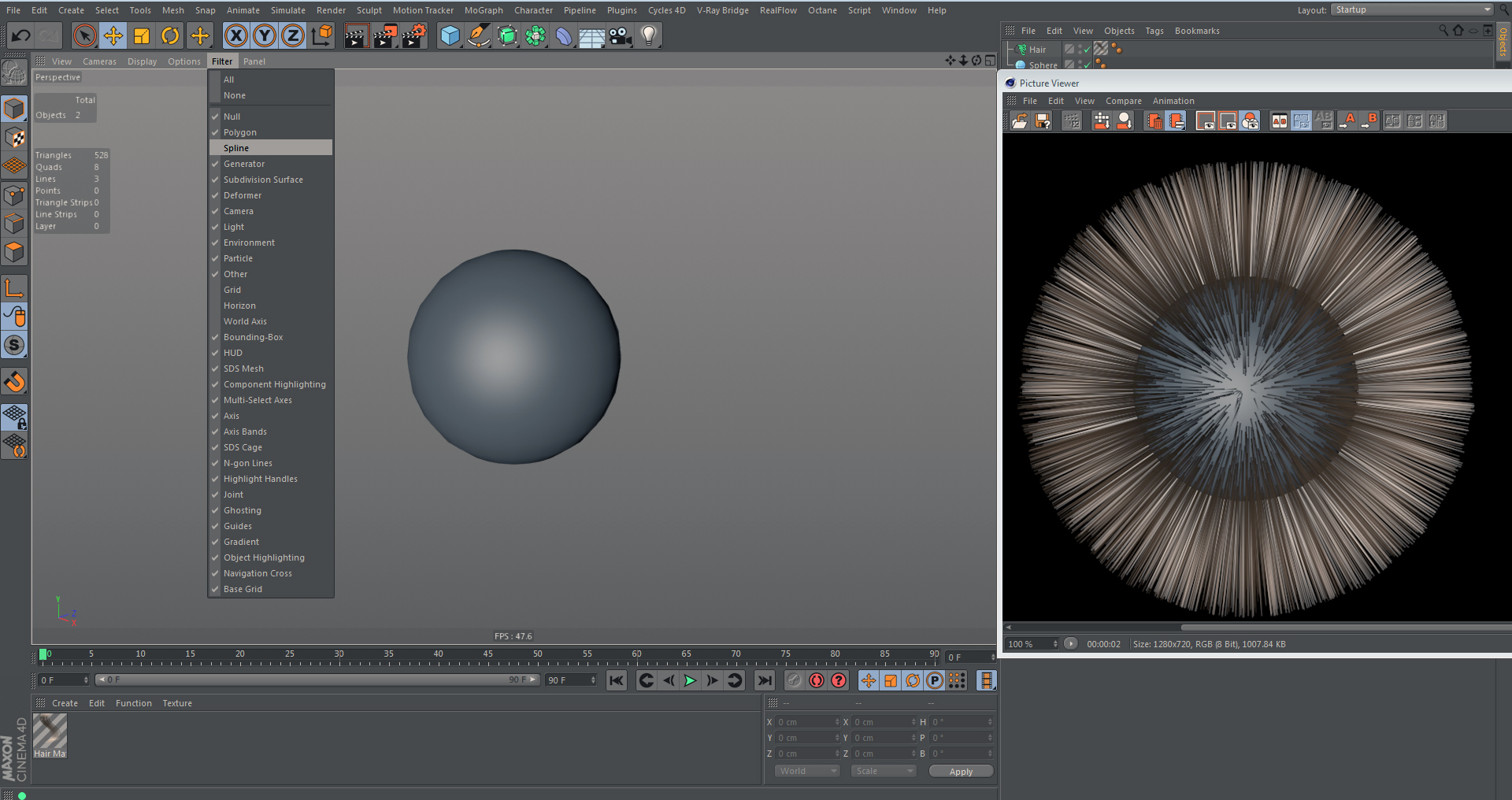Select the Rotate tool
The height and width of the screenshot is (800, 1512).
coord(170,36)
